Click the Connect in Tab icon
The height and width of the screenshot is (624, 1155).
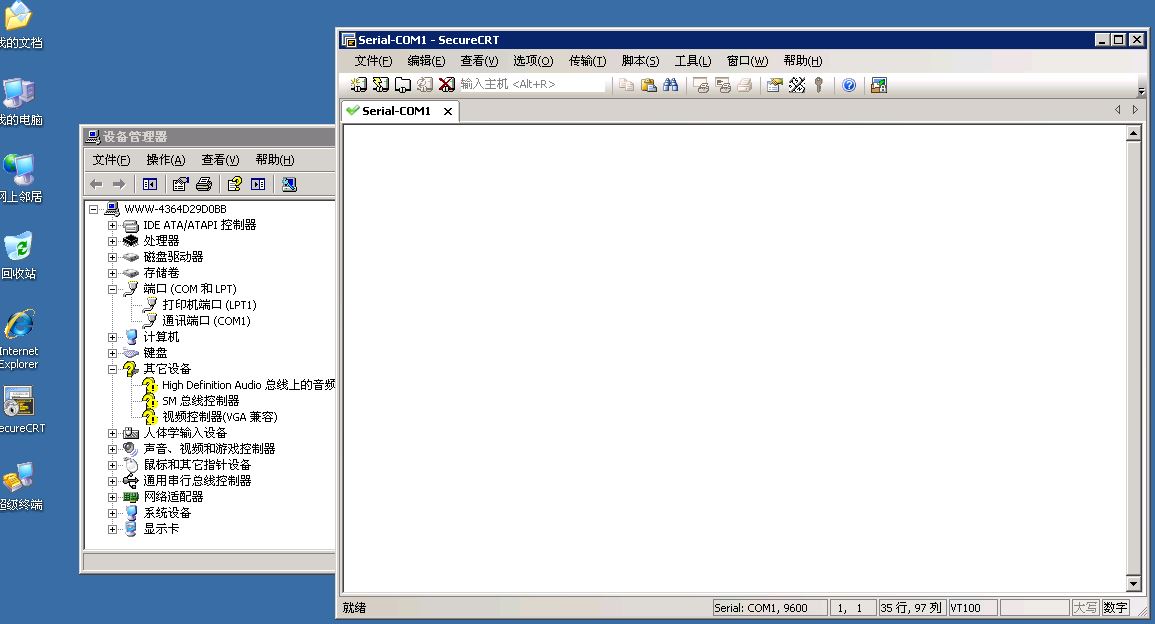click(403, 85)
